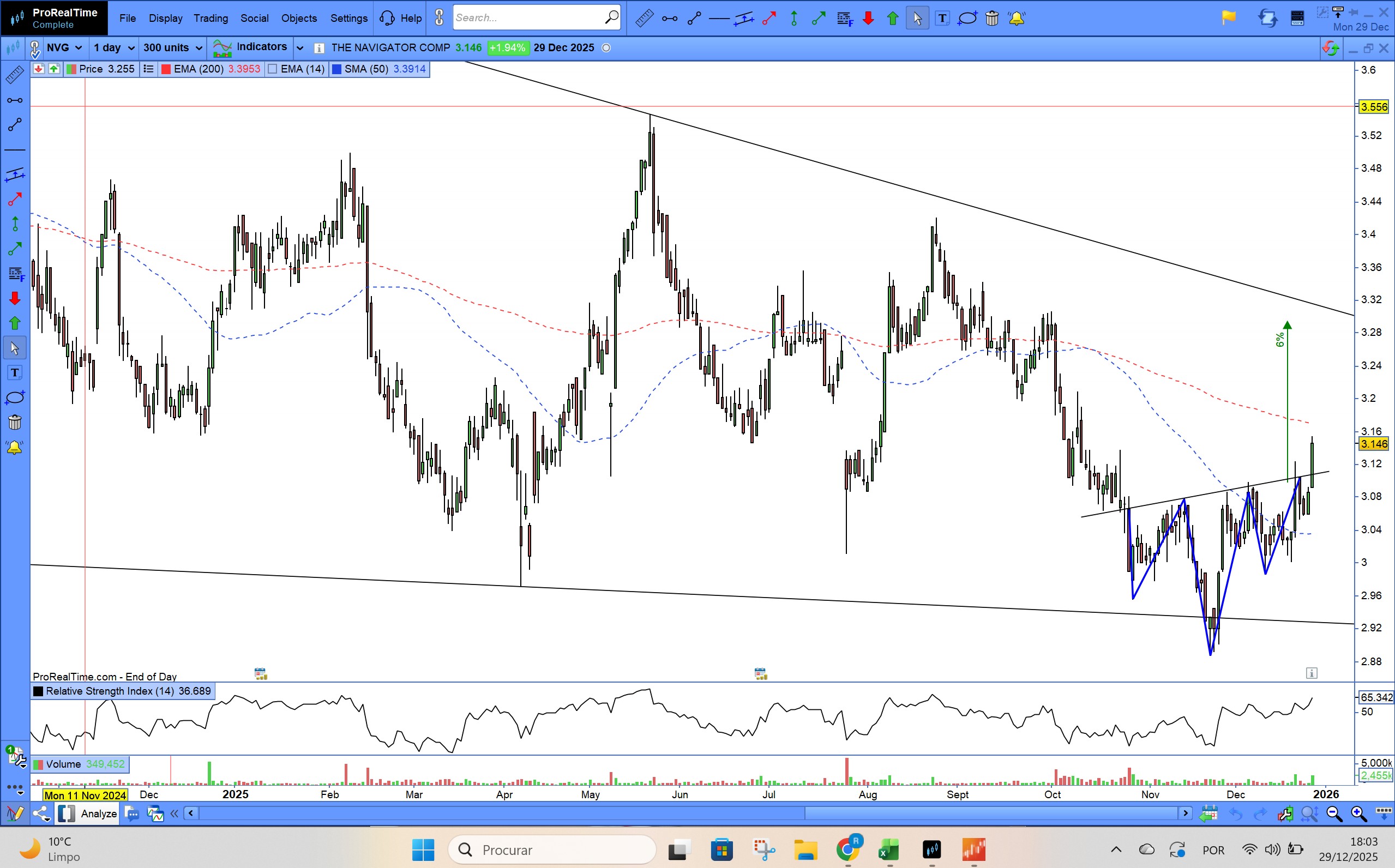Select the horizontal line drawing tool
Screen dimensions: 1395x868
click(x=719, y=19)
